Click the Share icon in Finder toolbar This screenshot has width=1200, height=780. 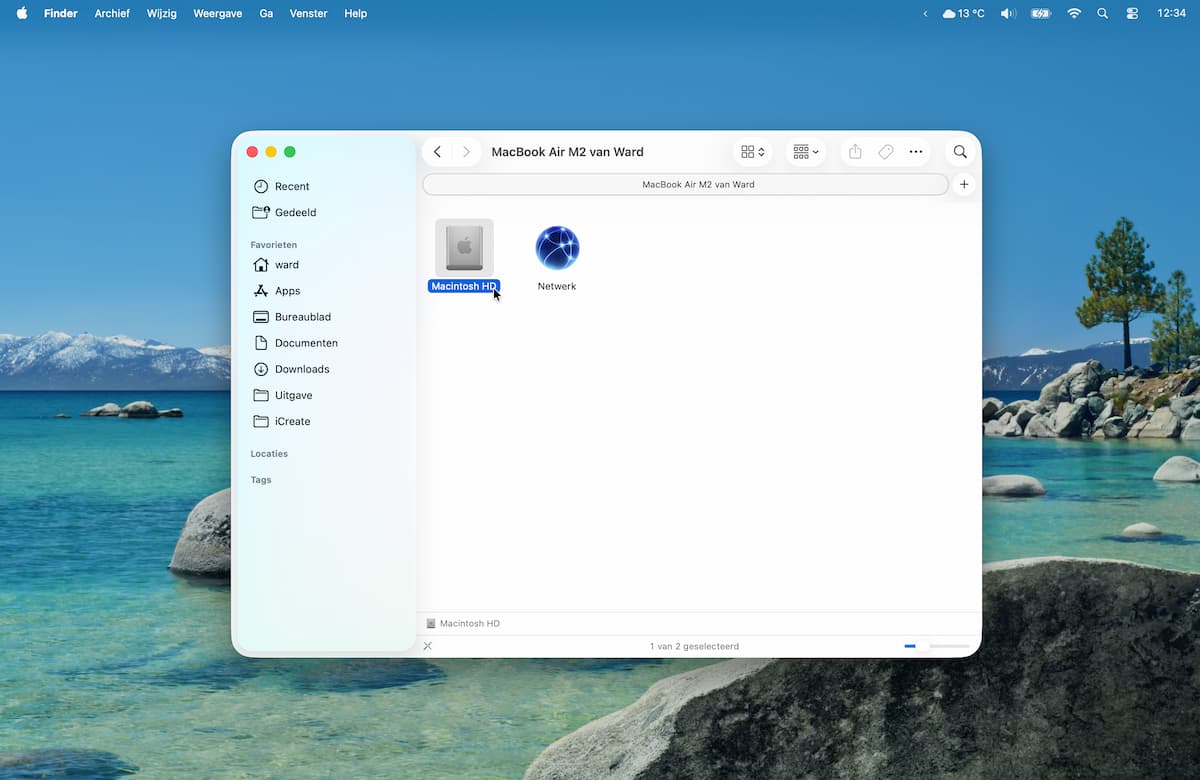855,152
